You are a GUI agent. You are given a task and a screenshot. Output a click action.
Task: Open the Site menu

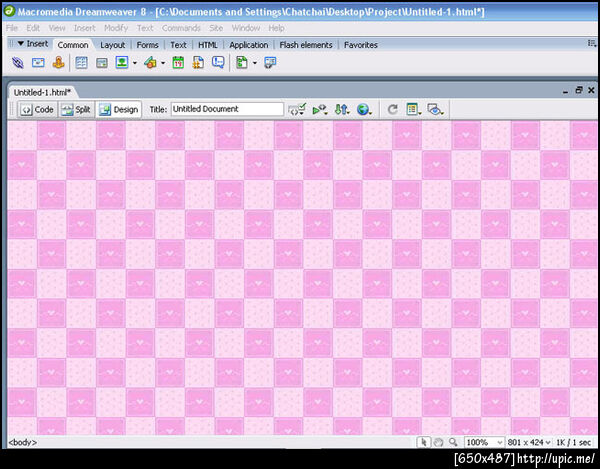[216, 28]
